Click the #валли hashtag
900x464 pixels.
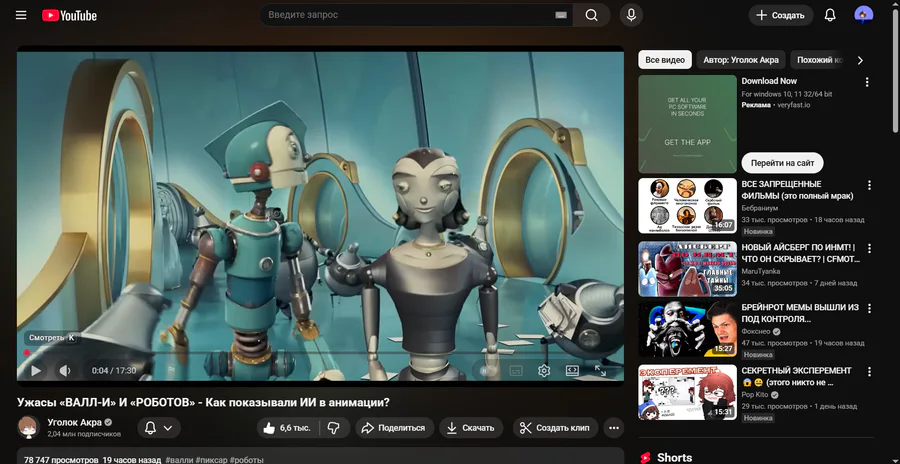coord(179,460)
